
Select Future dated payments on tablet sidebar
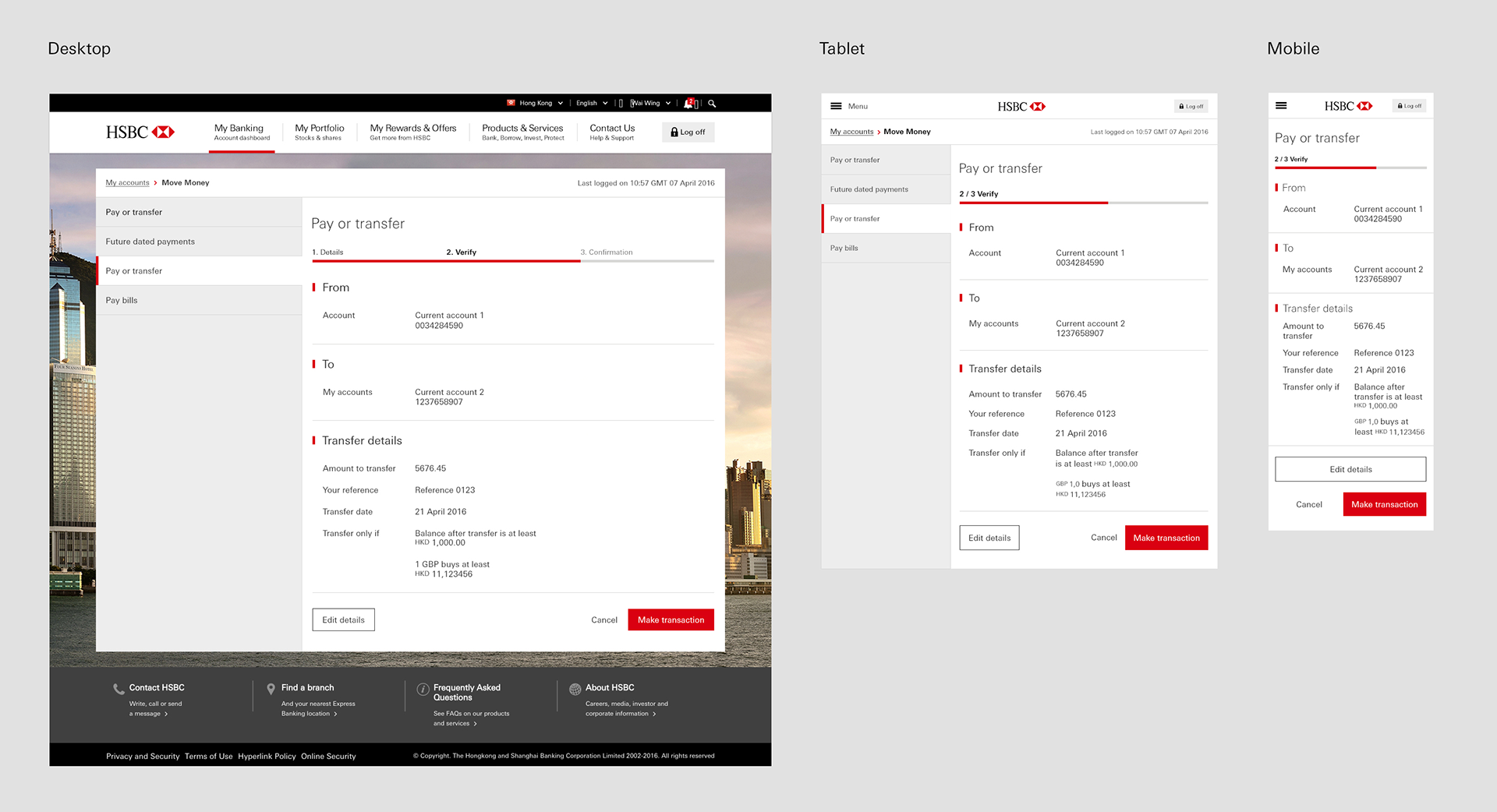[x=886, y=189]
